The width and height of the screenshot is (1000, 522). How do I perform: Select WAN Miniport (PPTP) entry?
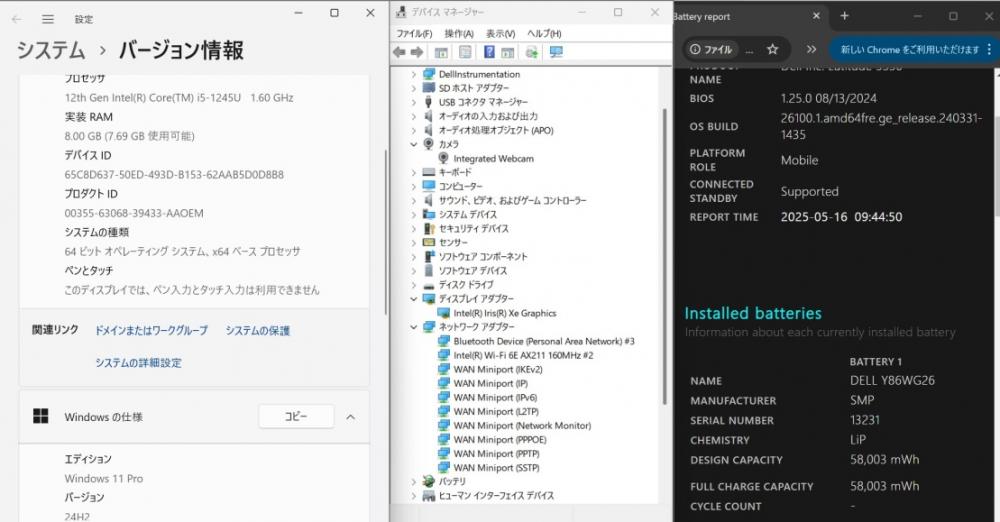pyautogui.click(x=497, y=454)
